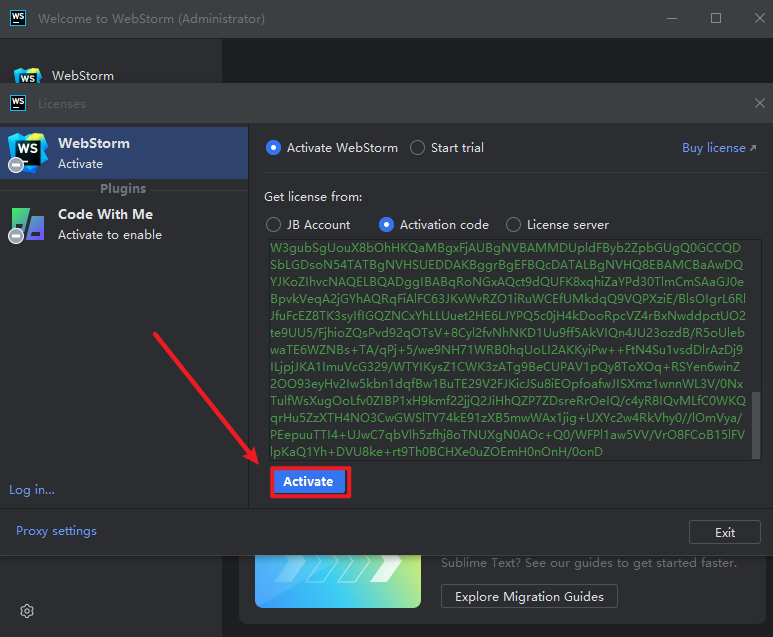Click the Log in... link
This screenshot has height=637, width=773.
pyautogui.click(x=32, y=490)
